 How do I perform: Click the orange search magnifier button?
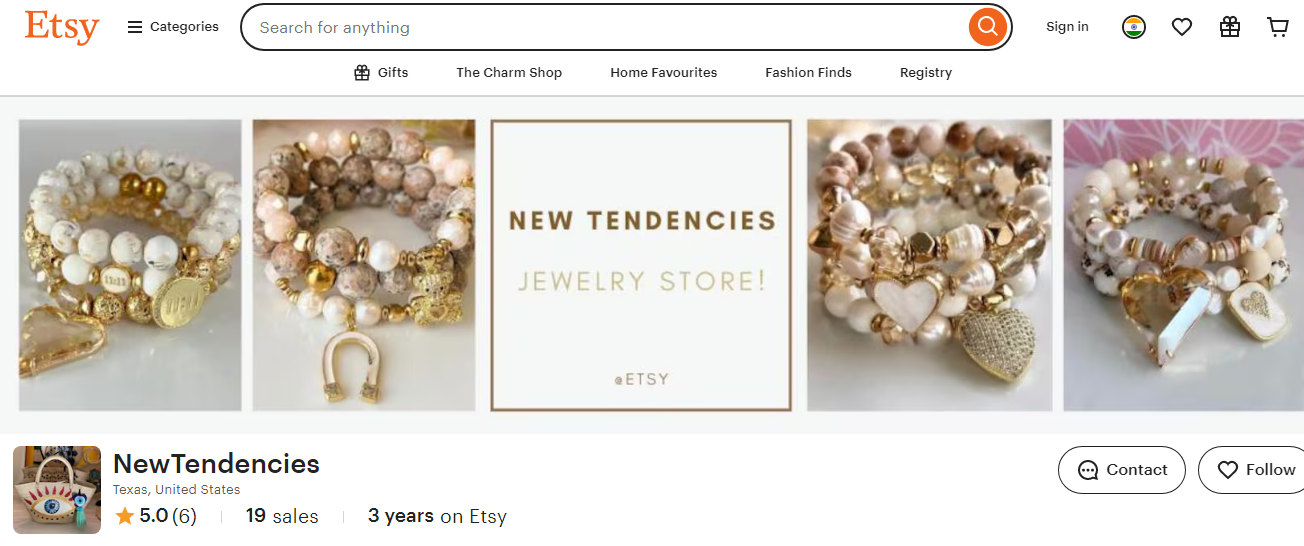tap(987, 27)
